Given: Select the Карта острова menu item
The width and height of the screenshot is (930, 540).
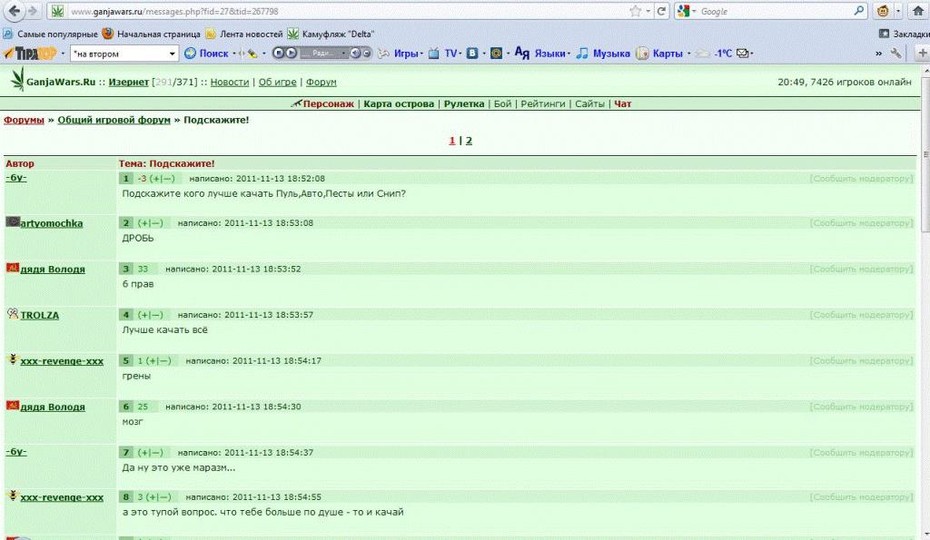Looking at the screenshot, I should tap(399, 104).
